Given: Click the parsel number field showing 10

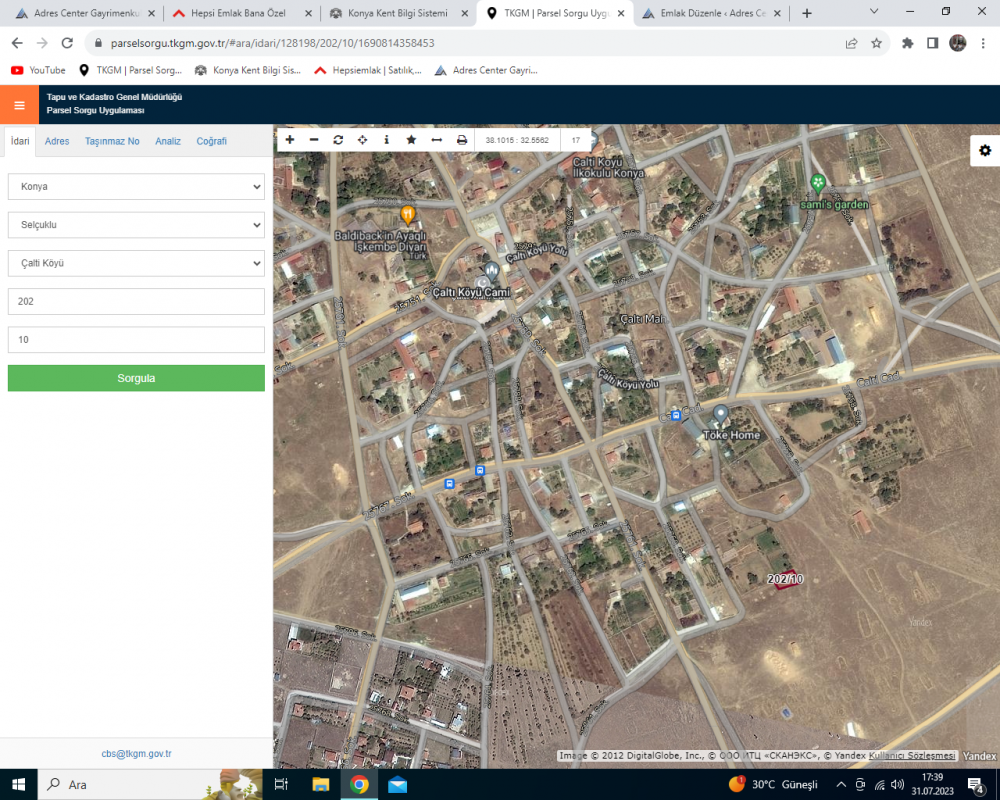Looking at the screenshot, I should click(136, 339).
